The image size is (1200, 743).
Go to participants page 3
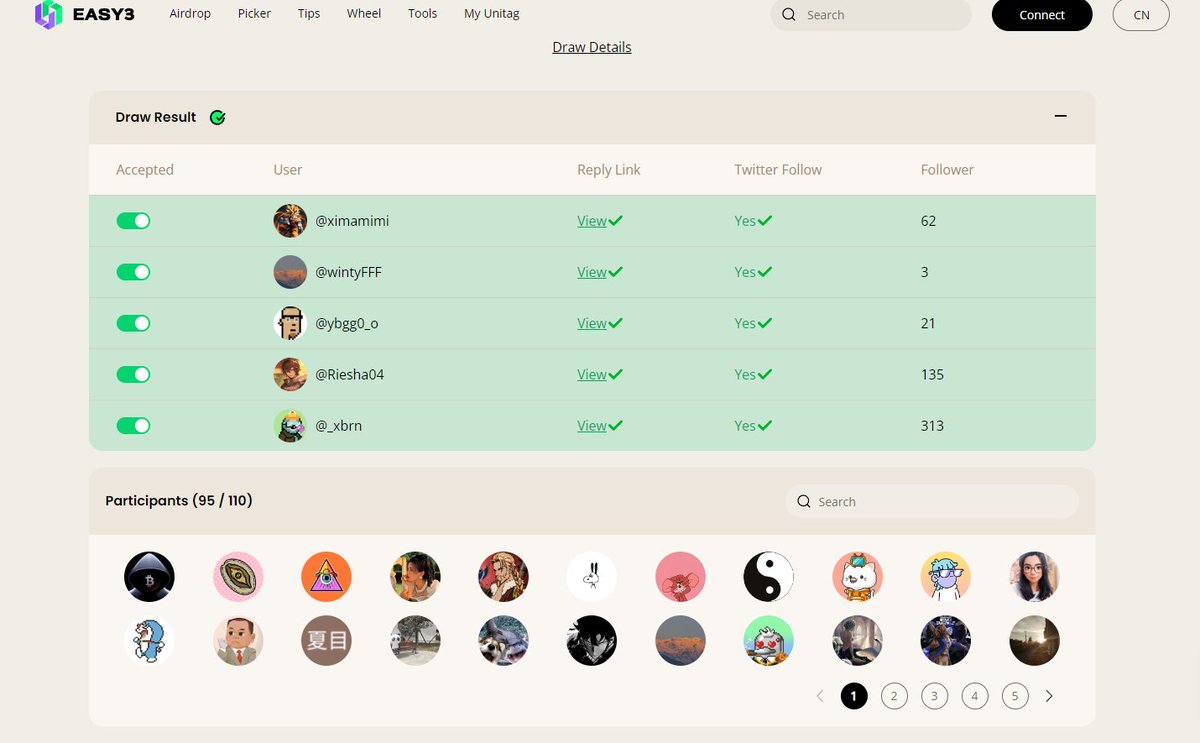(934, 696)
